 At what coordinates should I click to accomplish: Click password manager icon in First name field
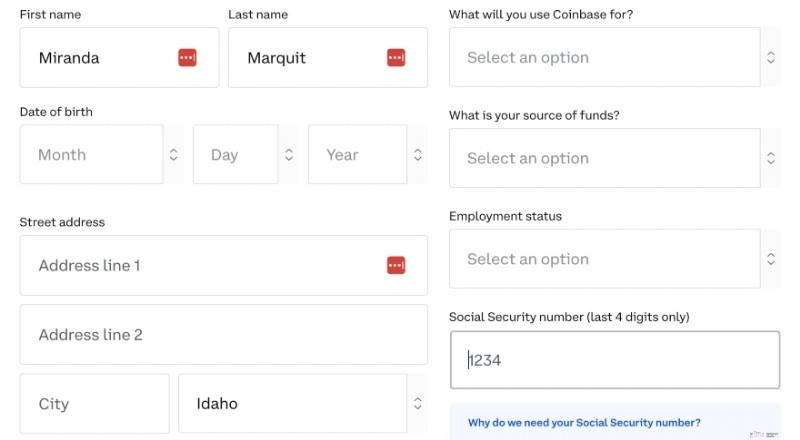[x=187, y=58]
